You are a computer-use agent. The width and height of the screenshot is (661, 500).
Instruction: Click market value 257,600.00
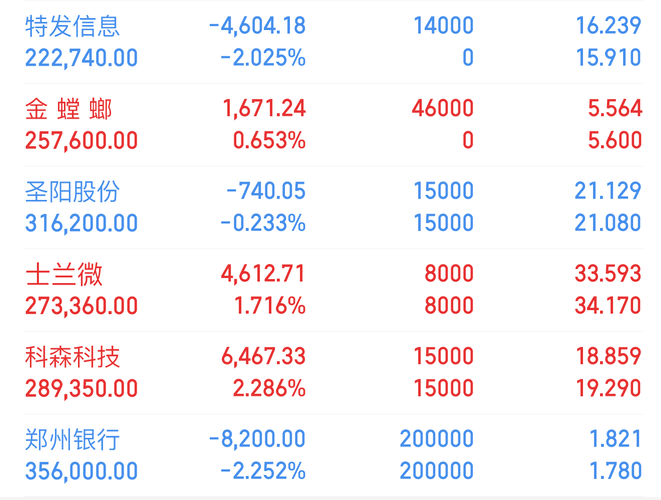pos(81,140)
